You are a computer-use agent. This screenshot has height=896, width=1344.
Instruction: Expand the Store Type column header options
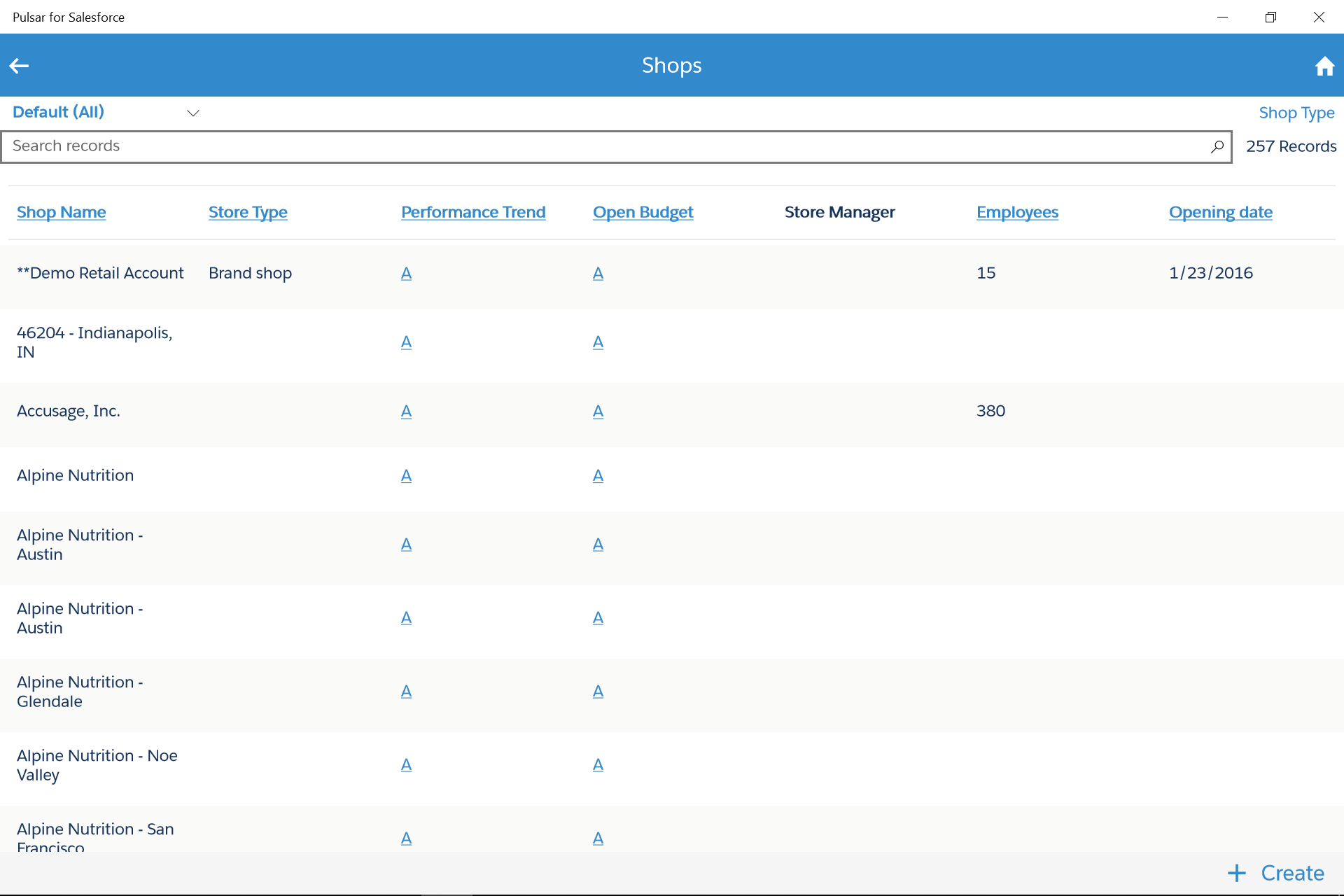click(248, 212)
